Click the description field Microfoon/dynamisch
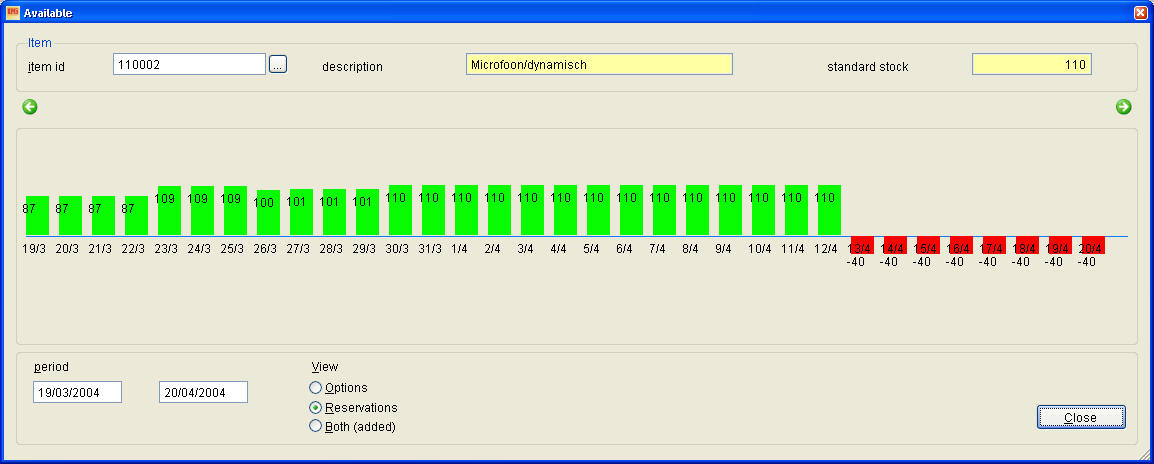Image resolution: width=1154 pixels, height=464 pixels. click(599, 65)
